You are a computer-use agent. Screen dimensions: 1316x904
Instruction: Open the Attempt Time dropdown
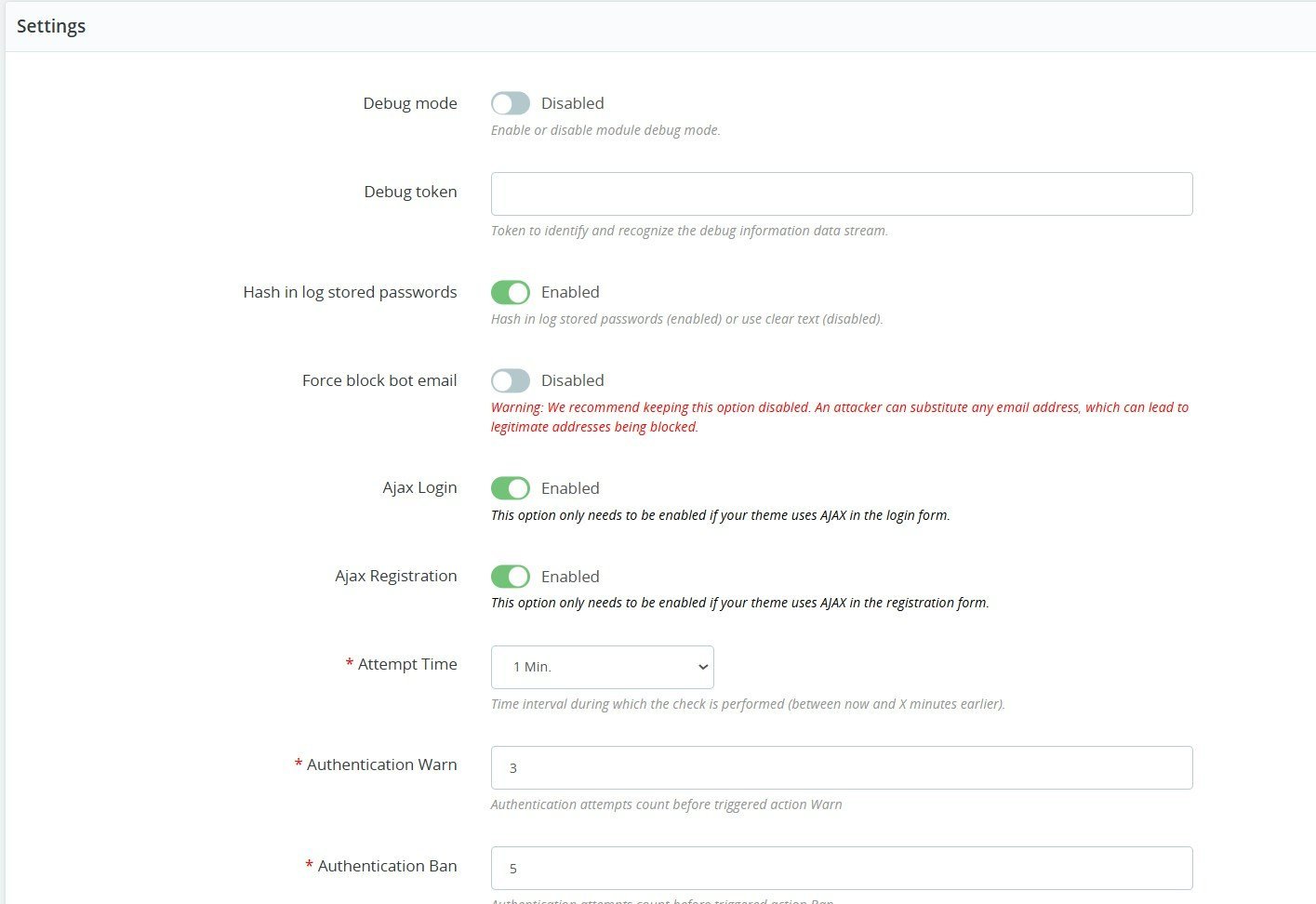click(x=602, y=667)
